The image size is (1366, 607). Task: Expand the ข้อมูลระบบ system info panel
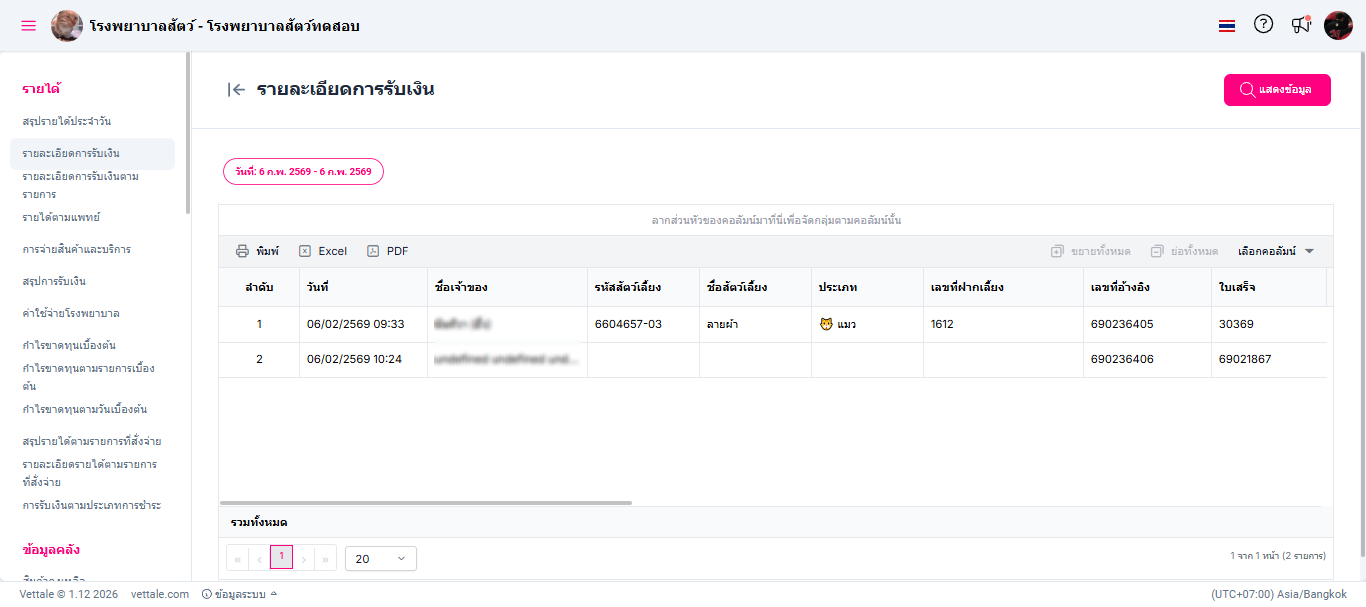click(239, 594)
